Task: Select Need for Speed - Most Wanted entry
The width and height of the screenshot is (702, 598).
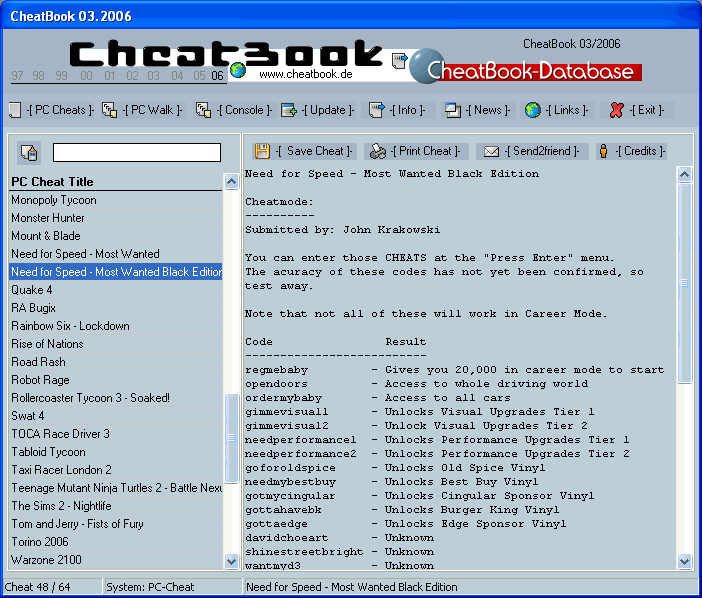Action: click(x=116, y=254)
